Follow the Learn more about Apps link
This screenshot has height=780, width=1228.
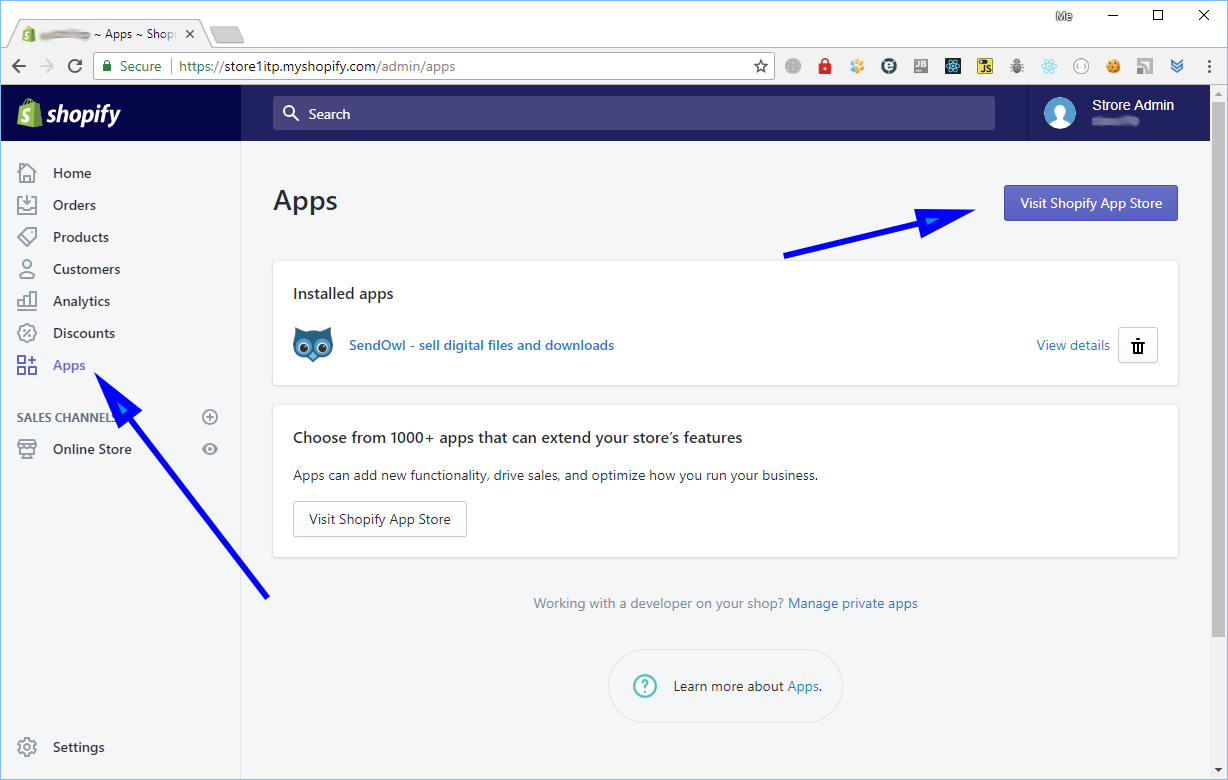click(803, 686)
